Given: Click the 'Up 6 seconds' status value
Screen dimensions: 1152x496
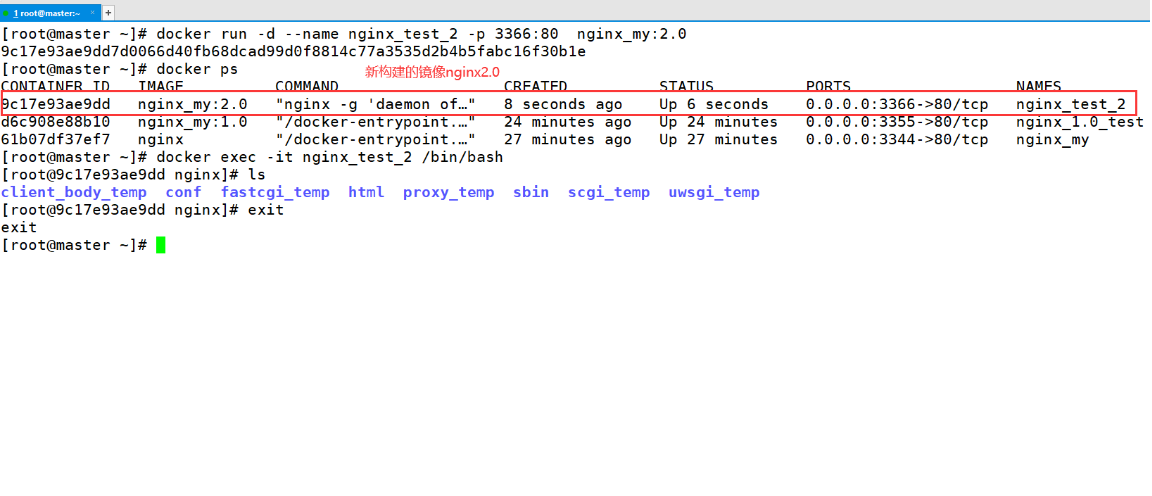Looking at the screenshot, I should (x=713, y=104).
